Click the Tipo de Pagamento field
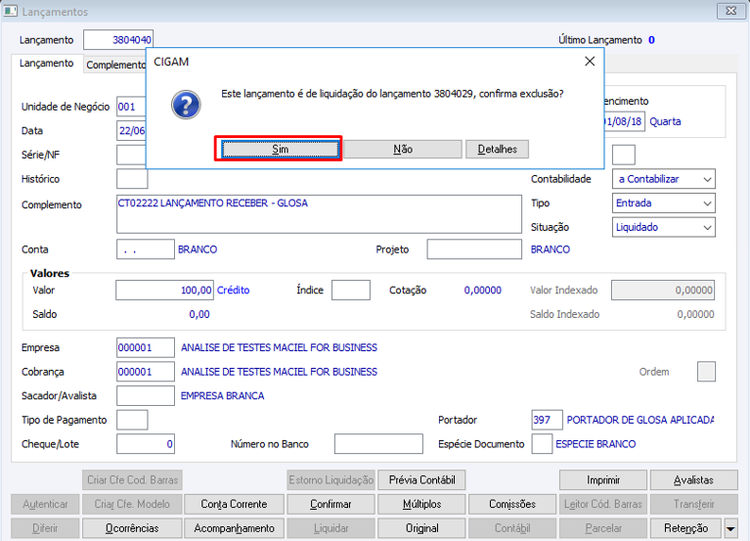The height and width of the screenshot is (541, 750). [x=132, y=420]
